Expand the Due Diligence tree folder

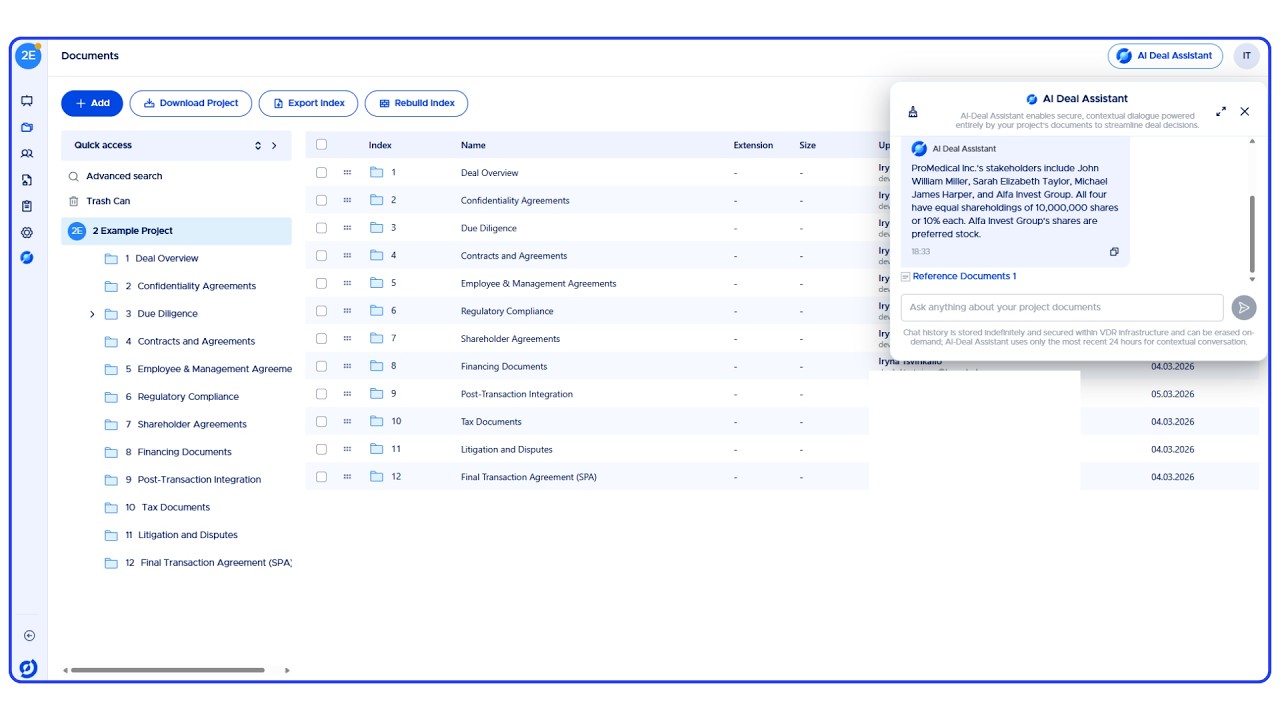pyautogui.click(x=92, y=314)
